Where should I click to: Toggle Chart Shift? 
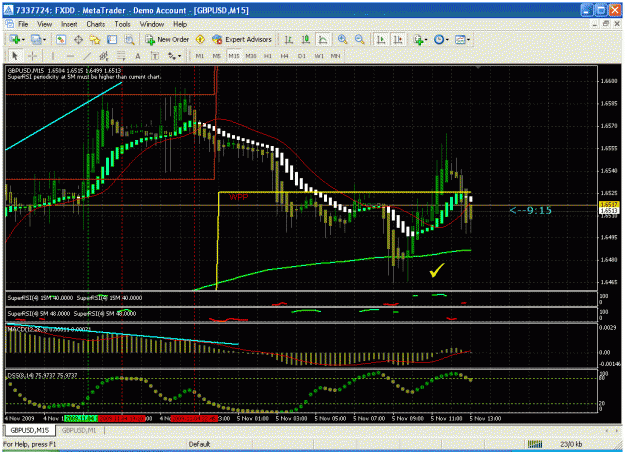click(x=398, y=39)
